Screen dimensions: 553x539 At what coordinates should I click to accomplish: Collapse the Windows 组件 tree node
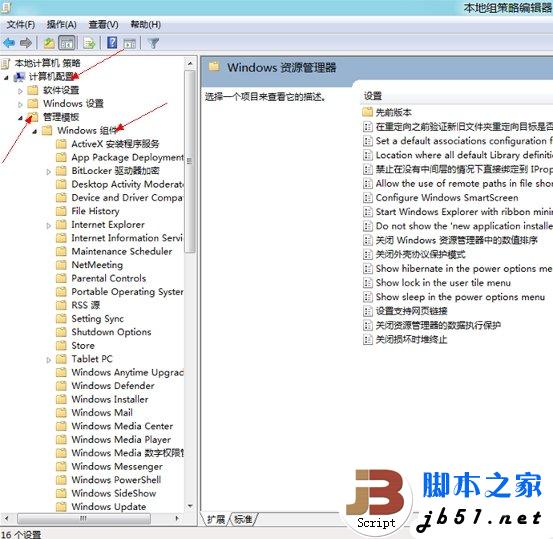(35, 131)
